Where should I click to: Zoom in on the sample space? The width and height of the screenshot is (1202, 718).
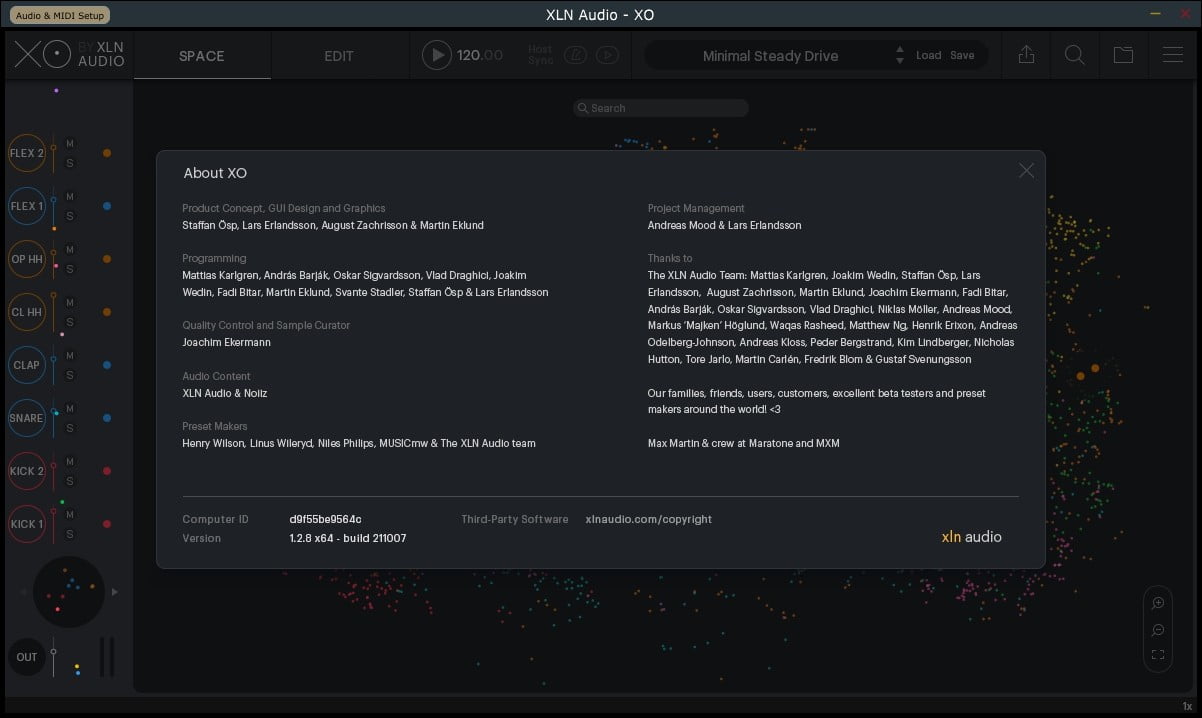click(x=1158, y=603)
